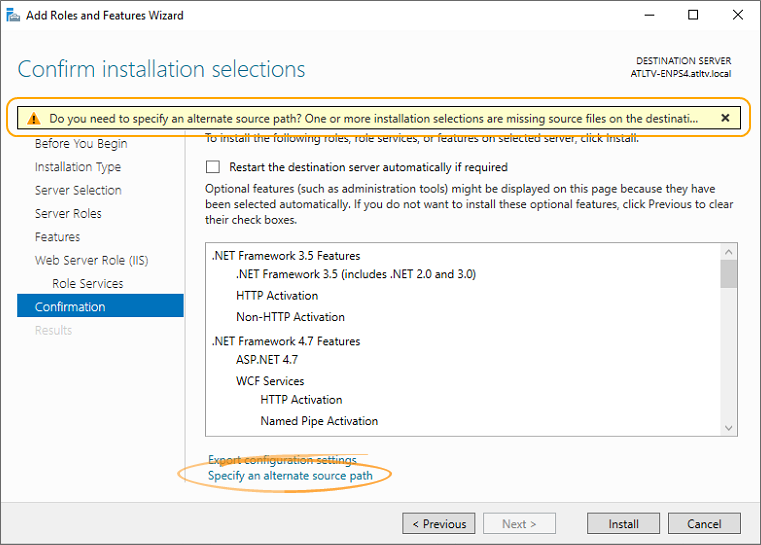Select Non-HTTP Activation entry
Image resolution: width=761 pixels, height=545 pixels.
coord(290,317)
